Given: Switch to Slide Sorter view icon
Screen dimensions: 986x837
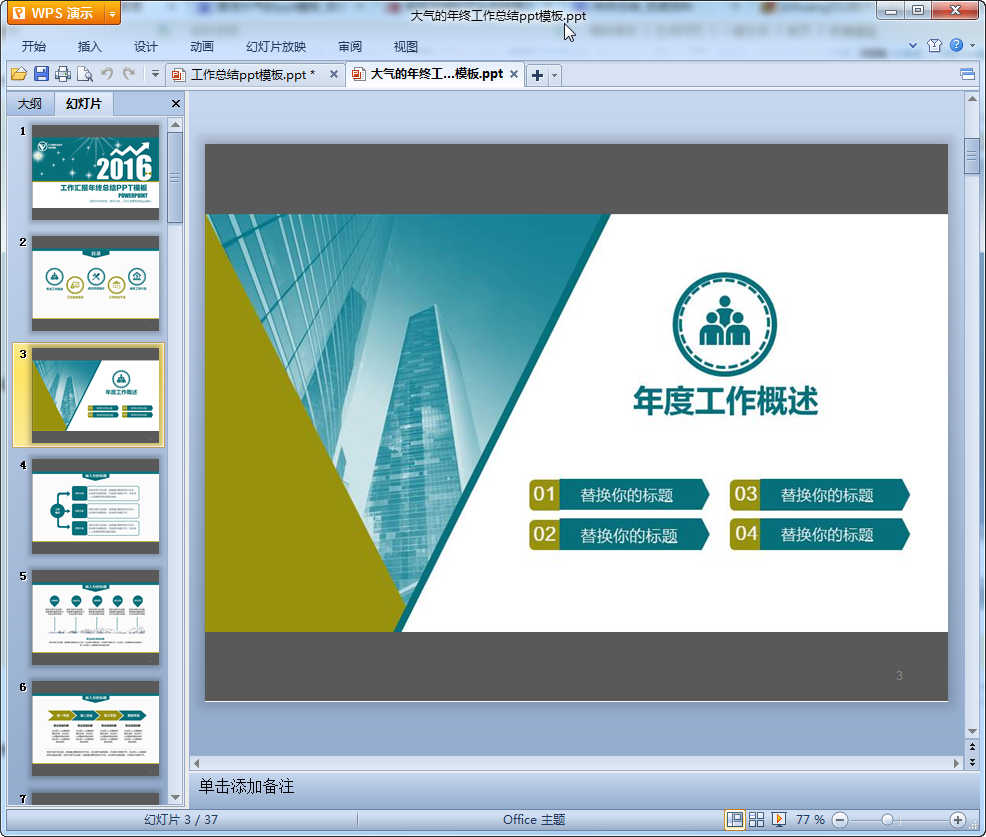Looking at the screenshot, I should tap(756, 819).
